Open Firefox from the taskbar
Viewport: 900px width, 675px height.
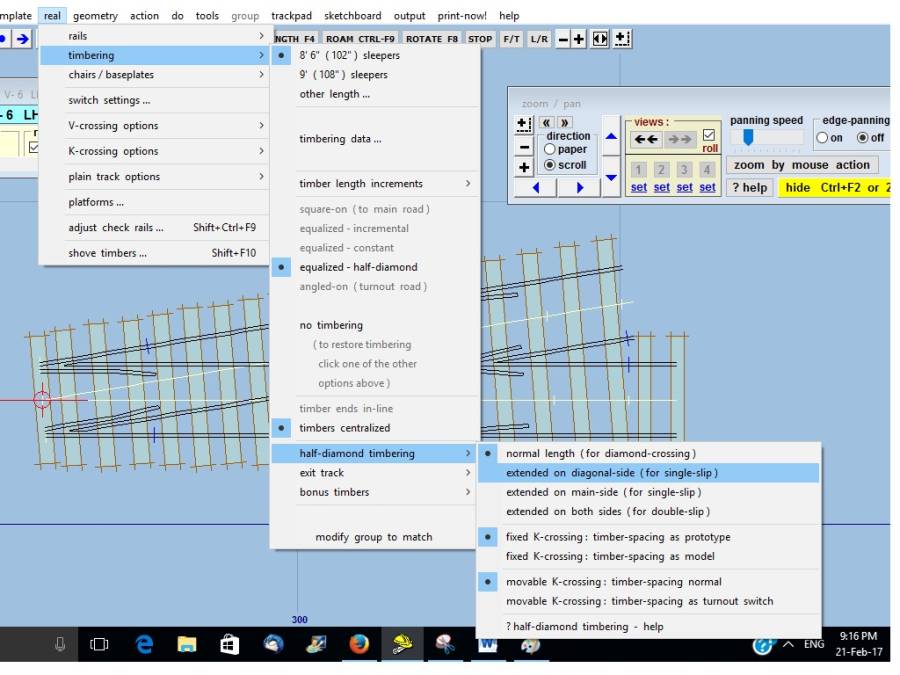(359, 645)
